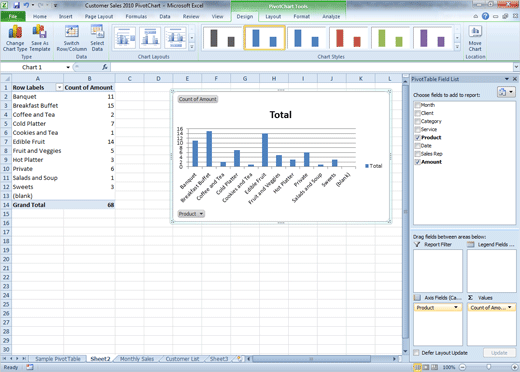The width and height of the screenshot is (520, 372).
Task: Enable Defer Layout Update checkbox
Action: (416, 353)
